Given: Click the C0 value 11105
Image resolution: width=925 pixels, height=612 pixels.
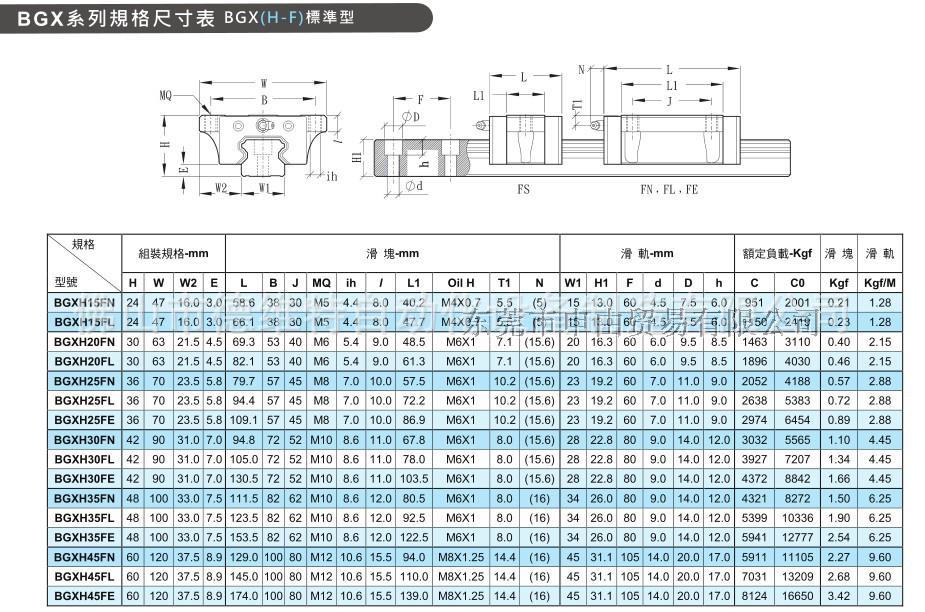Looking at the screenshot, I should 797,557.
